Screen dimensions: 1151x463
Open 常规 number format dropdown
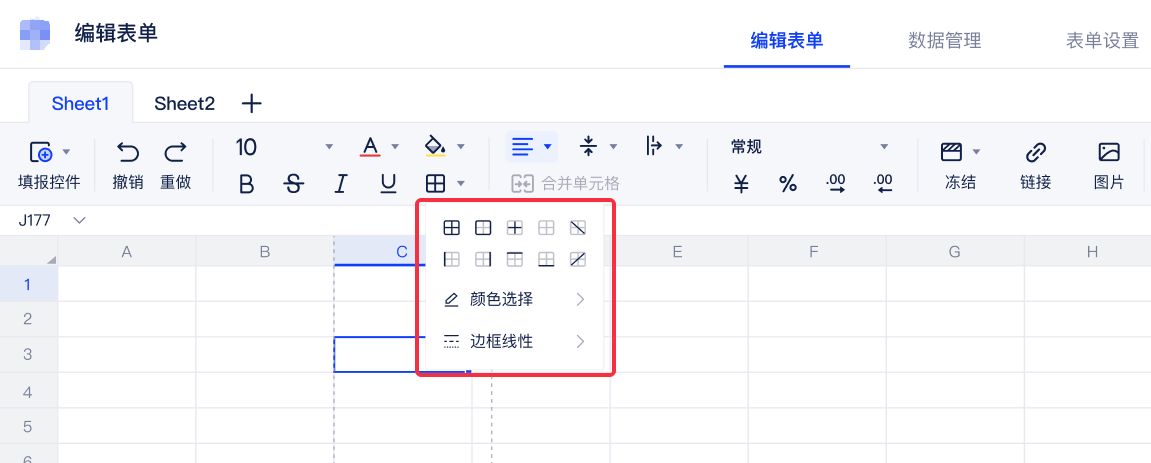(809, 148)
